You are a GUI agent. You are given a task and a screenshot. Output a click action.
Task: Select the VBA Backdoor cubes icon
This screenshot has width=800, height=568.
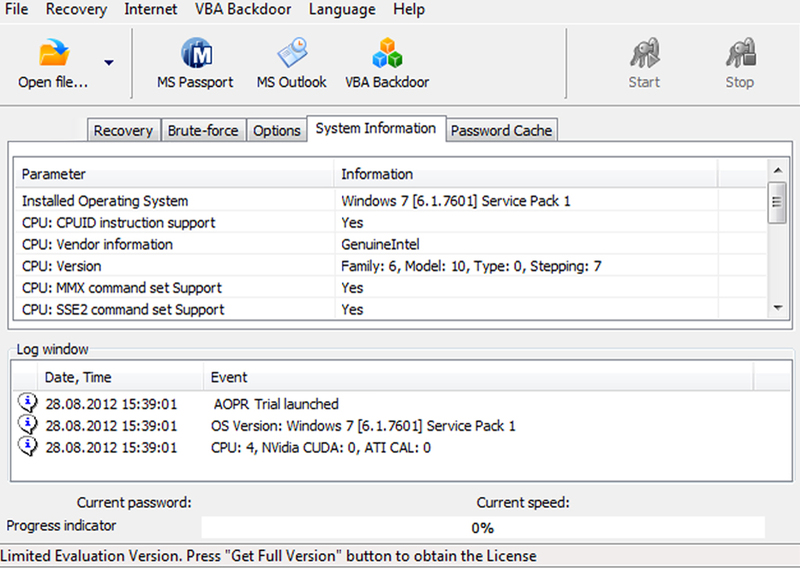click(387, 53)
